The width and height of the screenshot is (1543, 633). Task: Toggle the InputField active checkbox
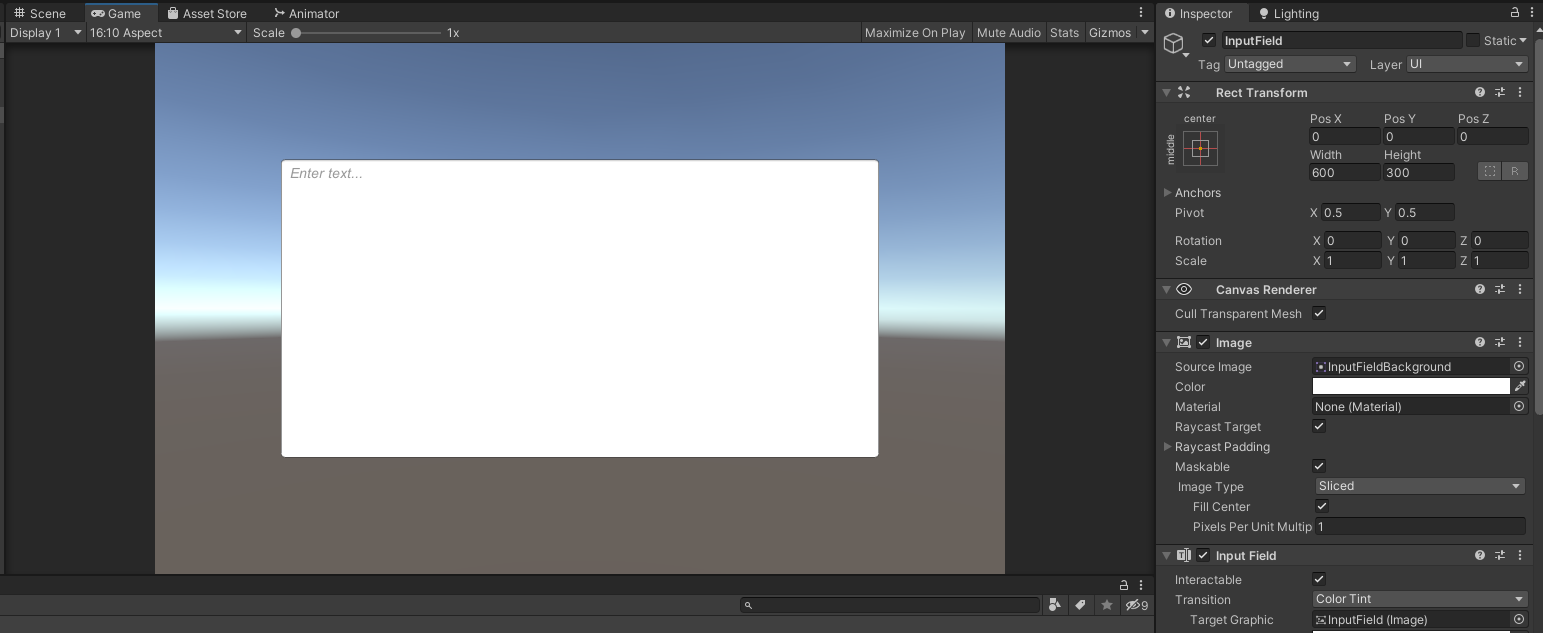[x=1209, y=40]
